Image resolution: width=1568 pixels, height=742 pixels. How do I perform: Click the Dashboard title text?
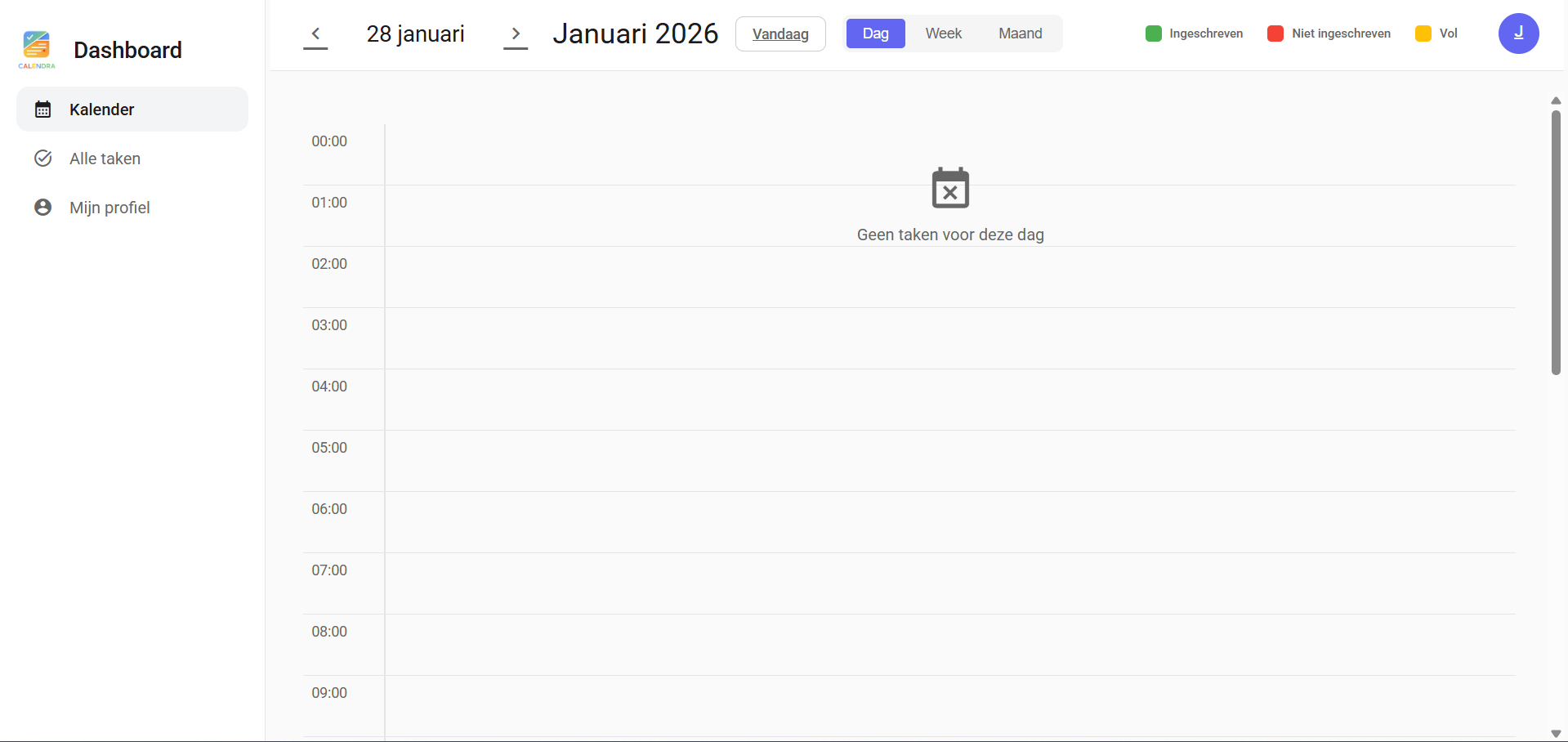pyautogui.click(x=127, y=50)
